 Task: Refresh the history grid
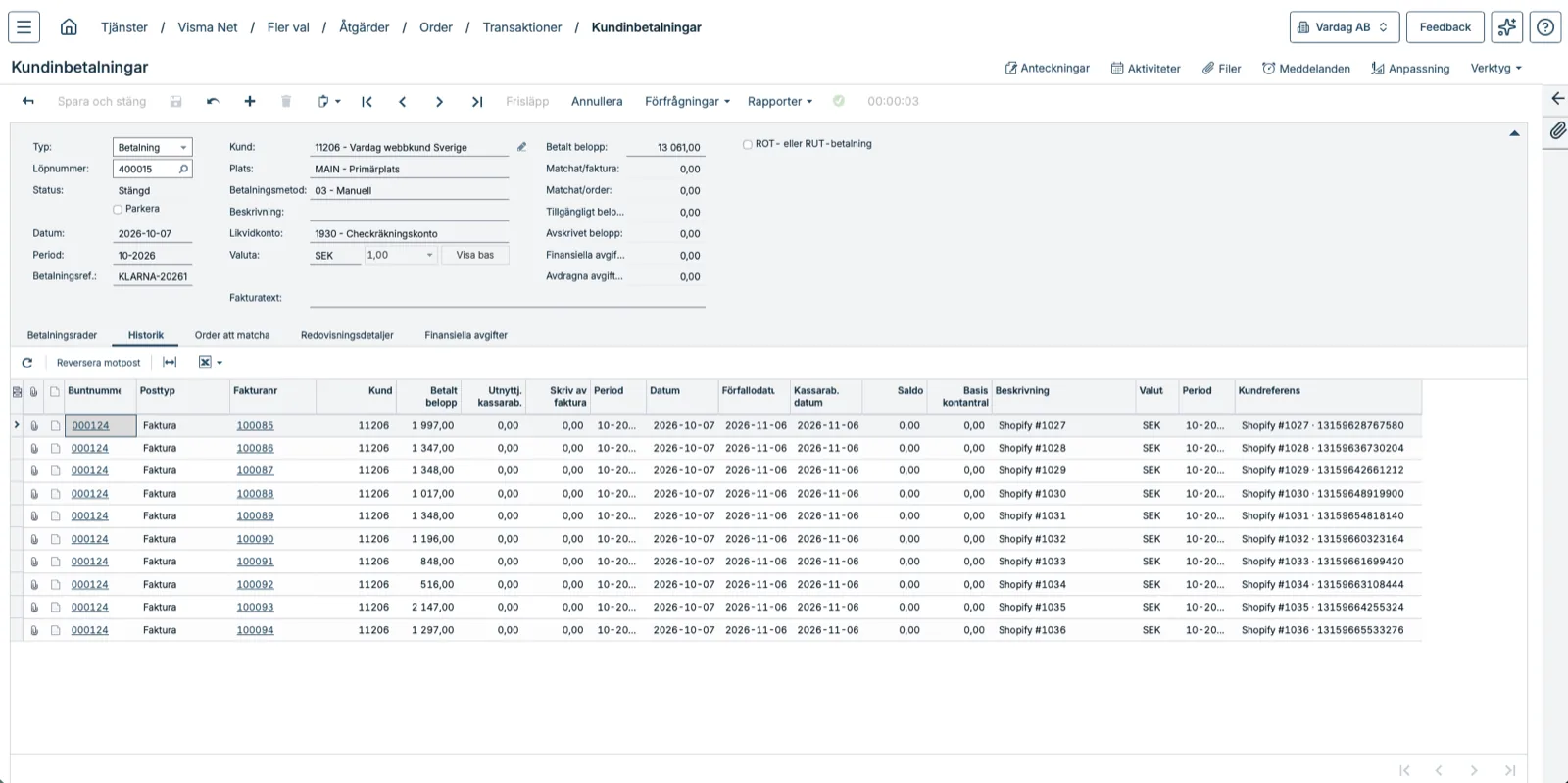[x=27, y=363]
